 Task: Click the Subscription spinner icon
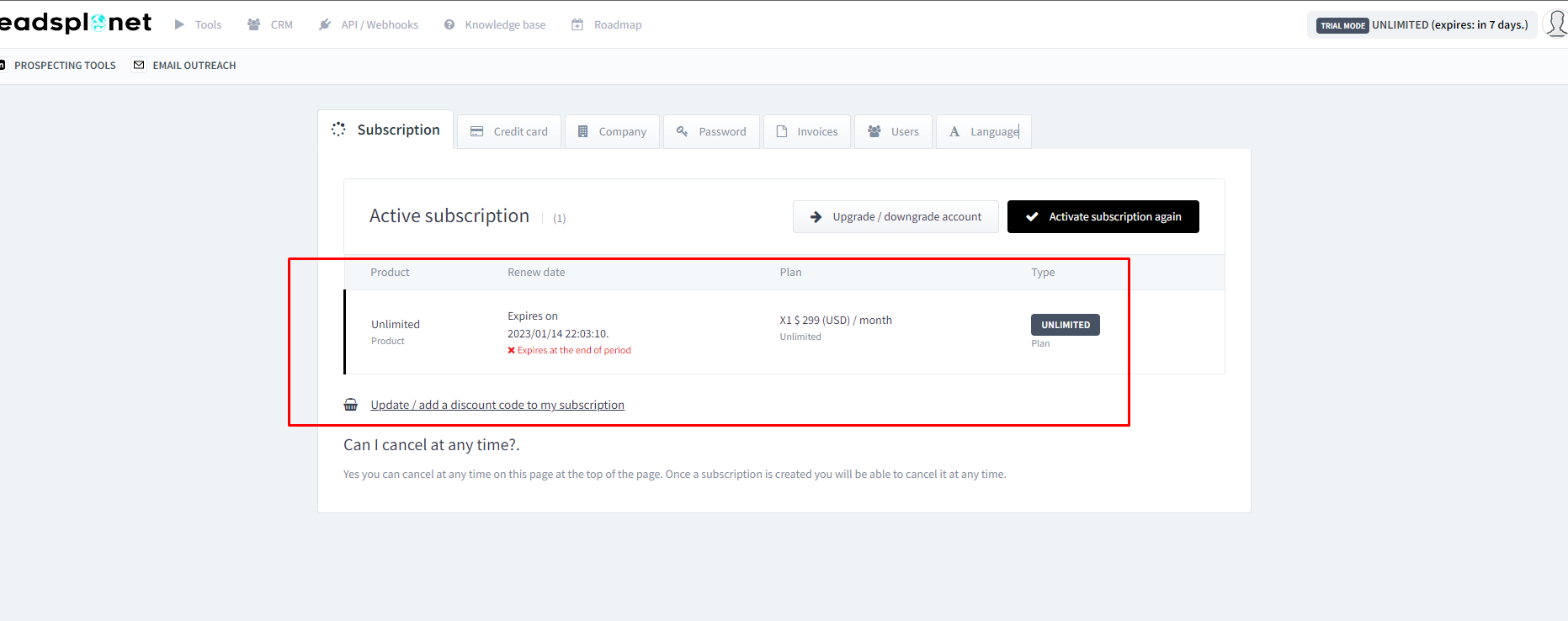point(338,129)
